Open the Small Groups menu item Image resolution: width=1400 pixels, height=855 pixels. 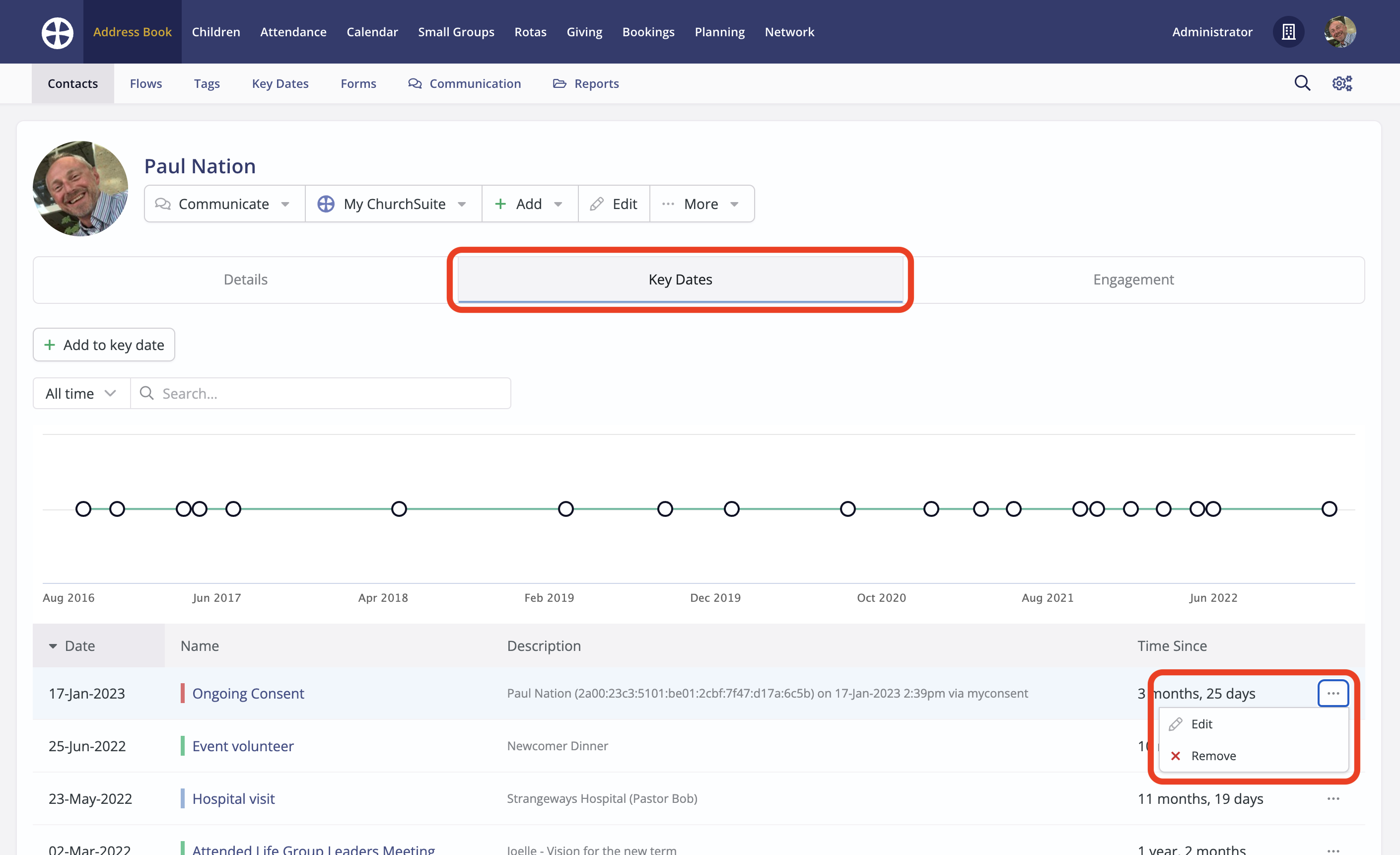[x=456, y=32]
